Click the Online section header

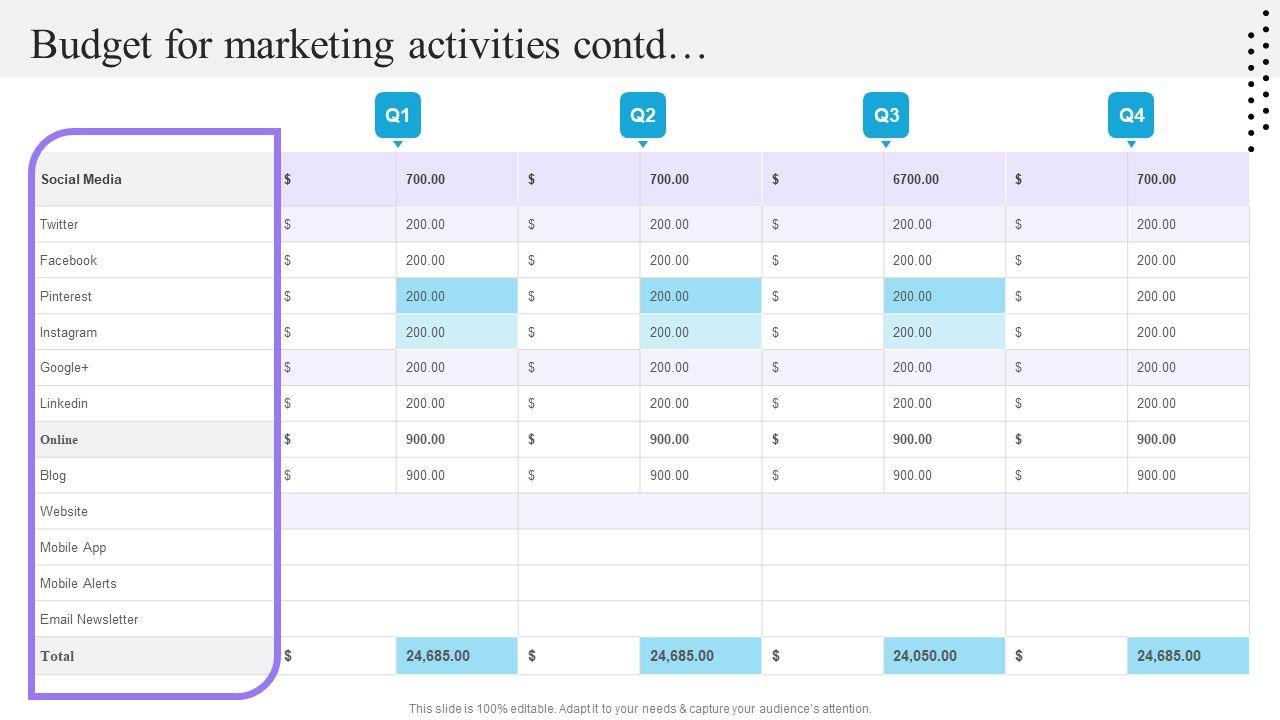coord(59,439)
